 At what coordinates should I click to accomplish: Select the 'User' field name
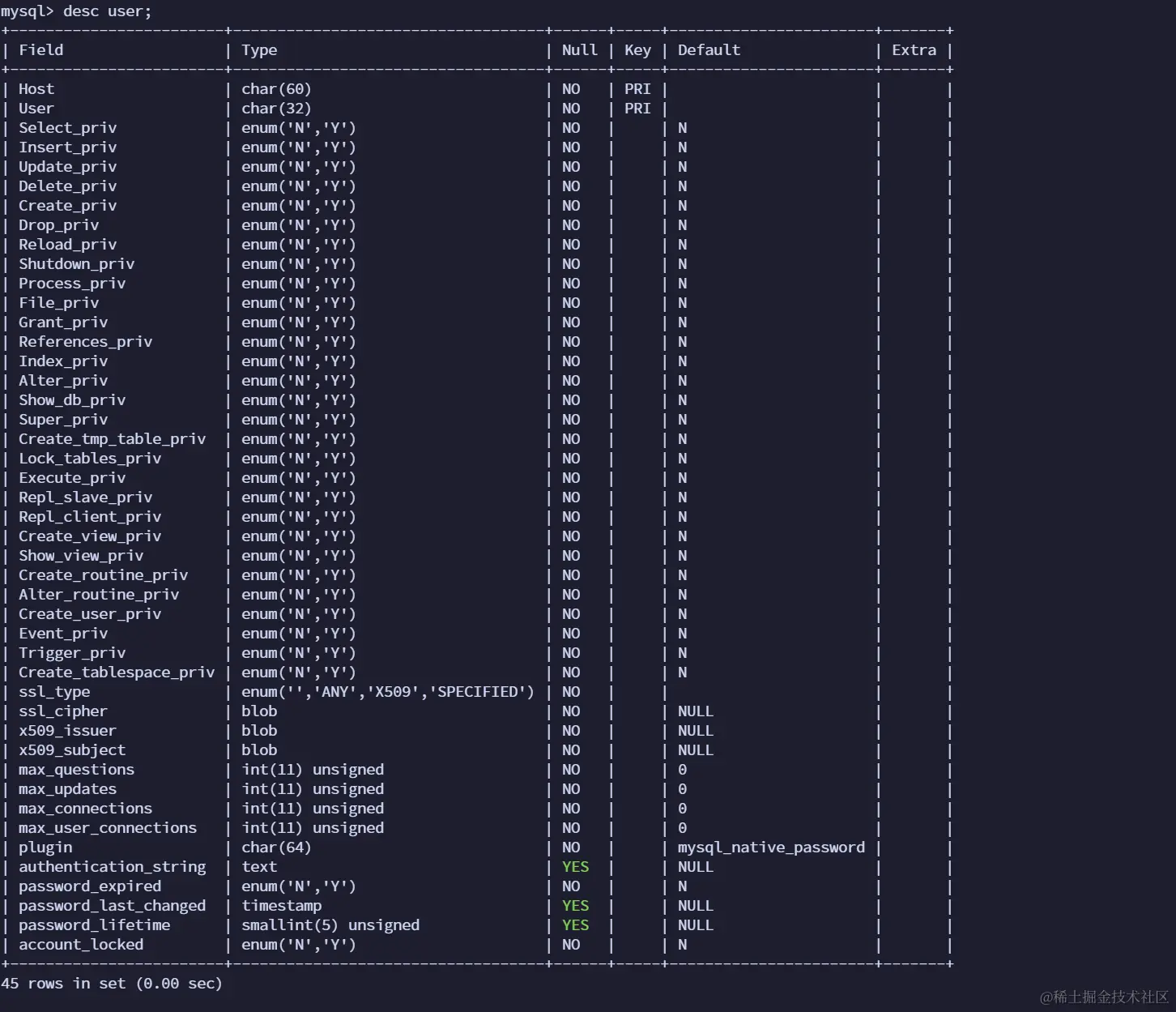[x=36, y=109]
